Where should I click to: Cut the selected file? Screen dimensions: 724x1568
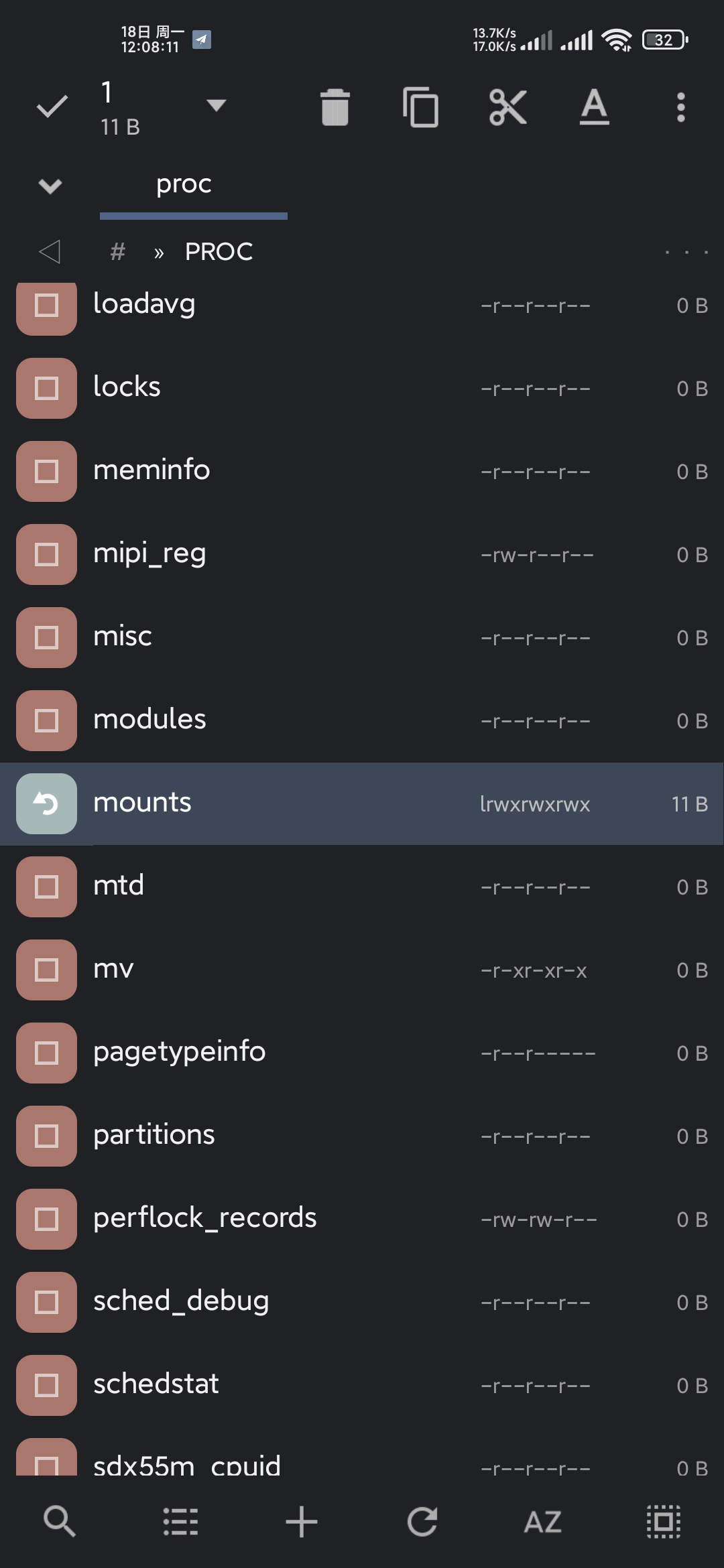[508, 107]
